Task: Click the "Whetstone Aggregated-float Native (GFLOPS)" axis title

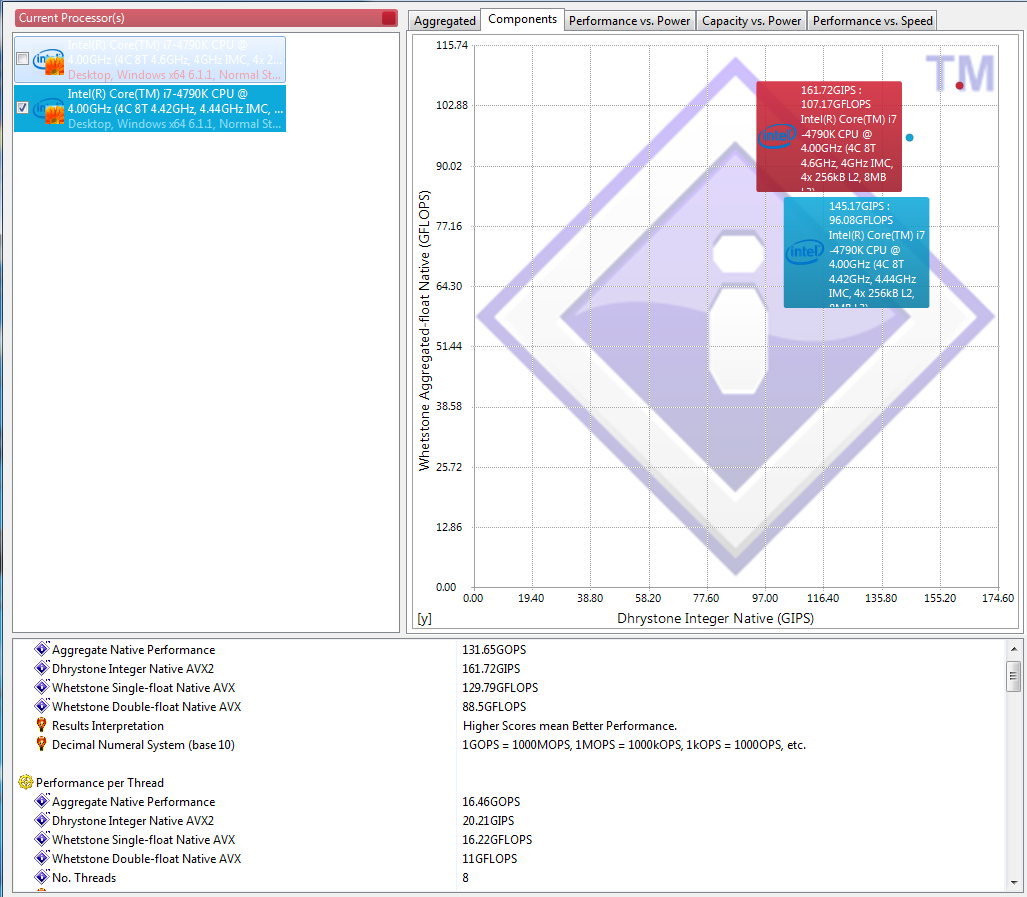Action: pyautogui.click(x=424, y=330)
